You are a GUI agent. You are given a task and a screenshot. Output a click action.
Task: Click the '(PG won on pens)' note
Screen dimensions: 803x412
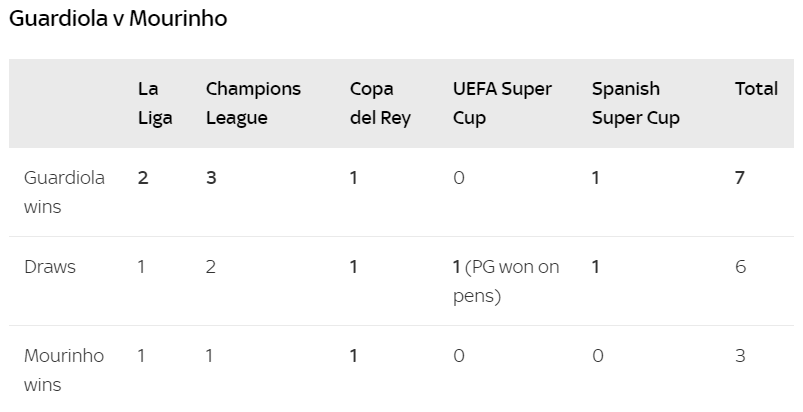(506, 281)
